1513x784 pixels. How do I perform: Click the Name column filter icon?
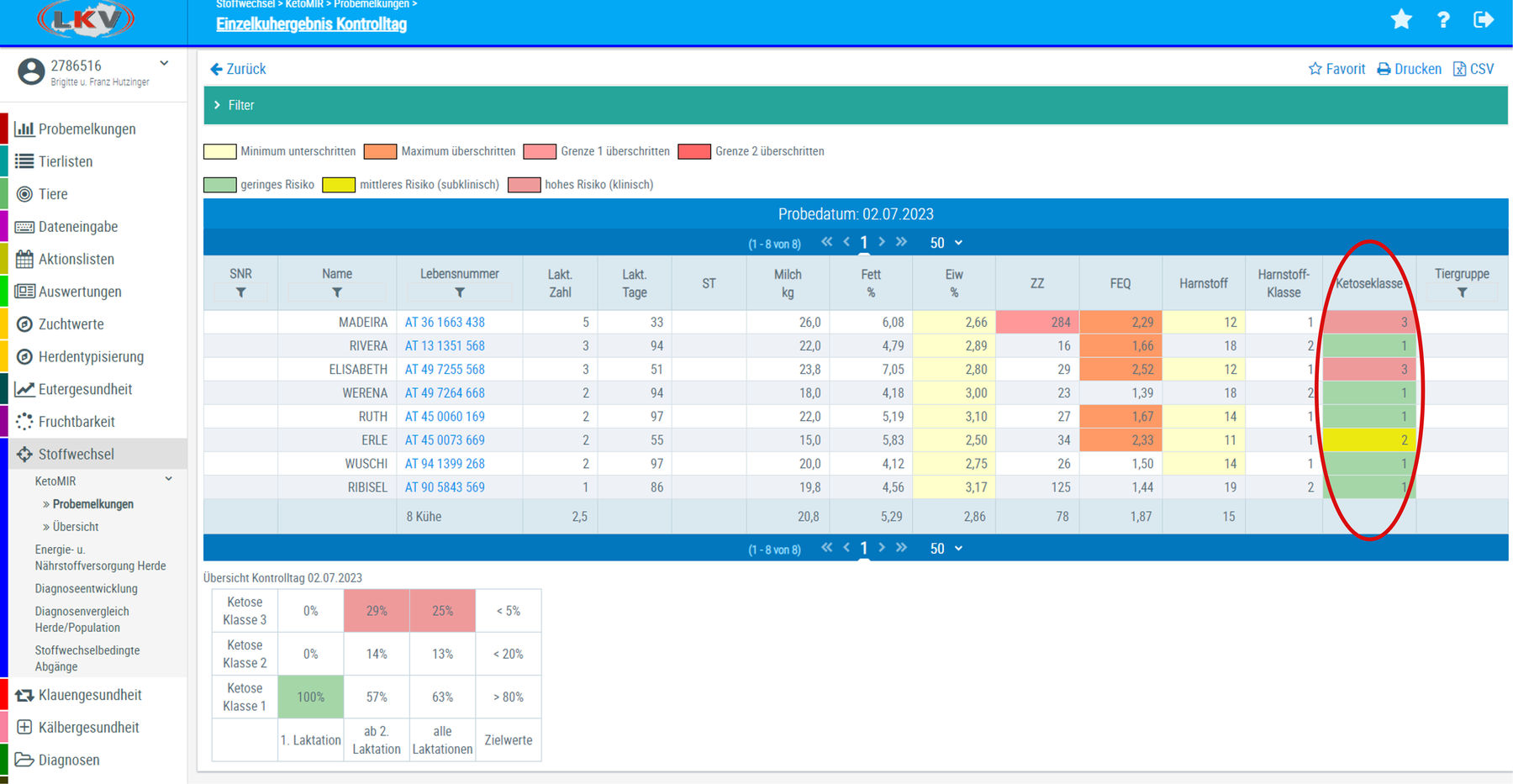click(336, 293)
